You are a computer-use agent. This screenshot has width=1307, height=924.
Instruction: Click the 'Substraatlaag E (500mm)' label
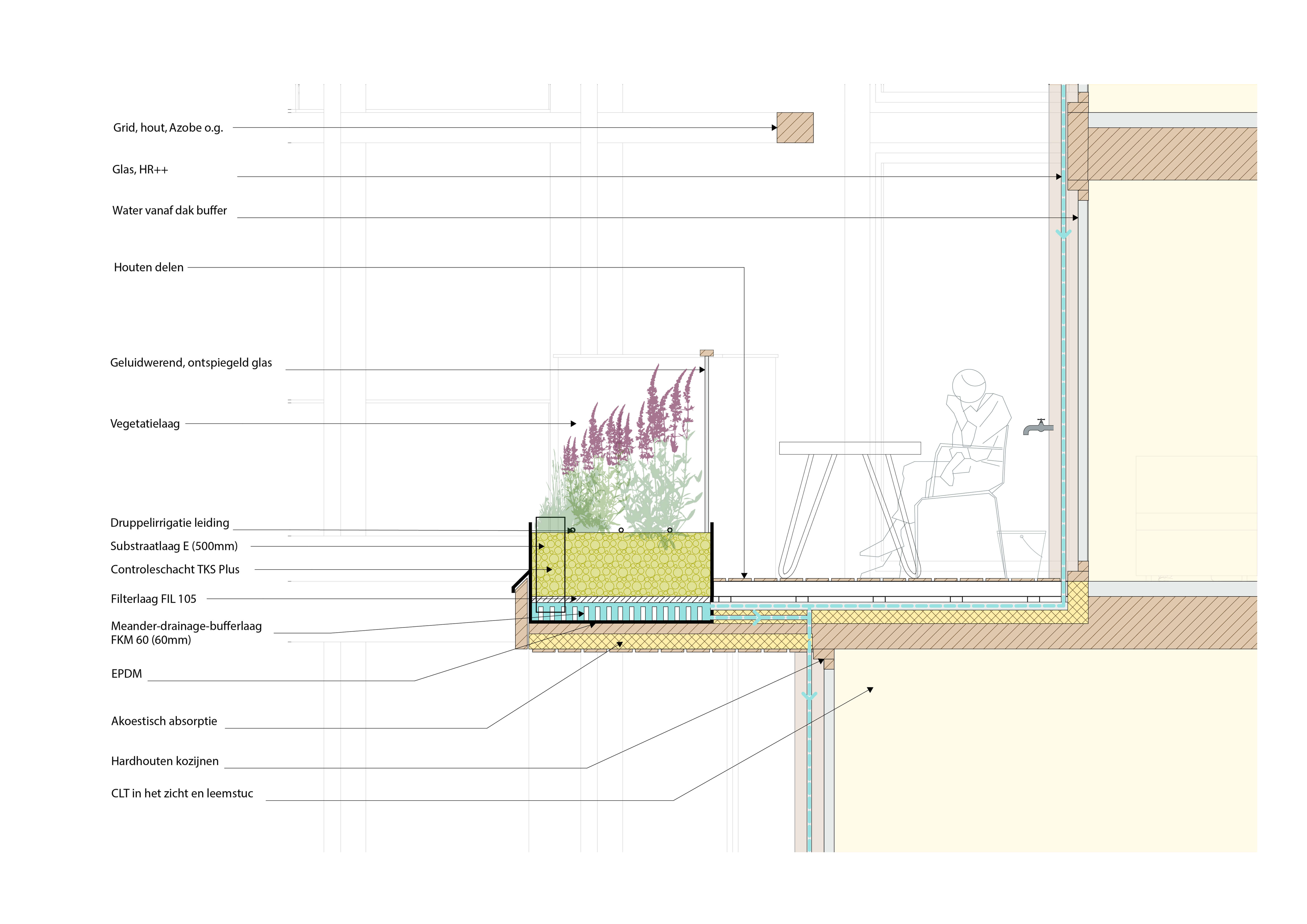click(x=174, y=546)
